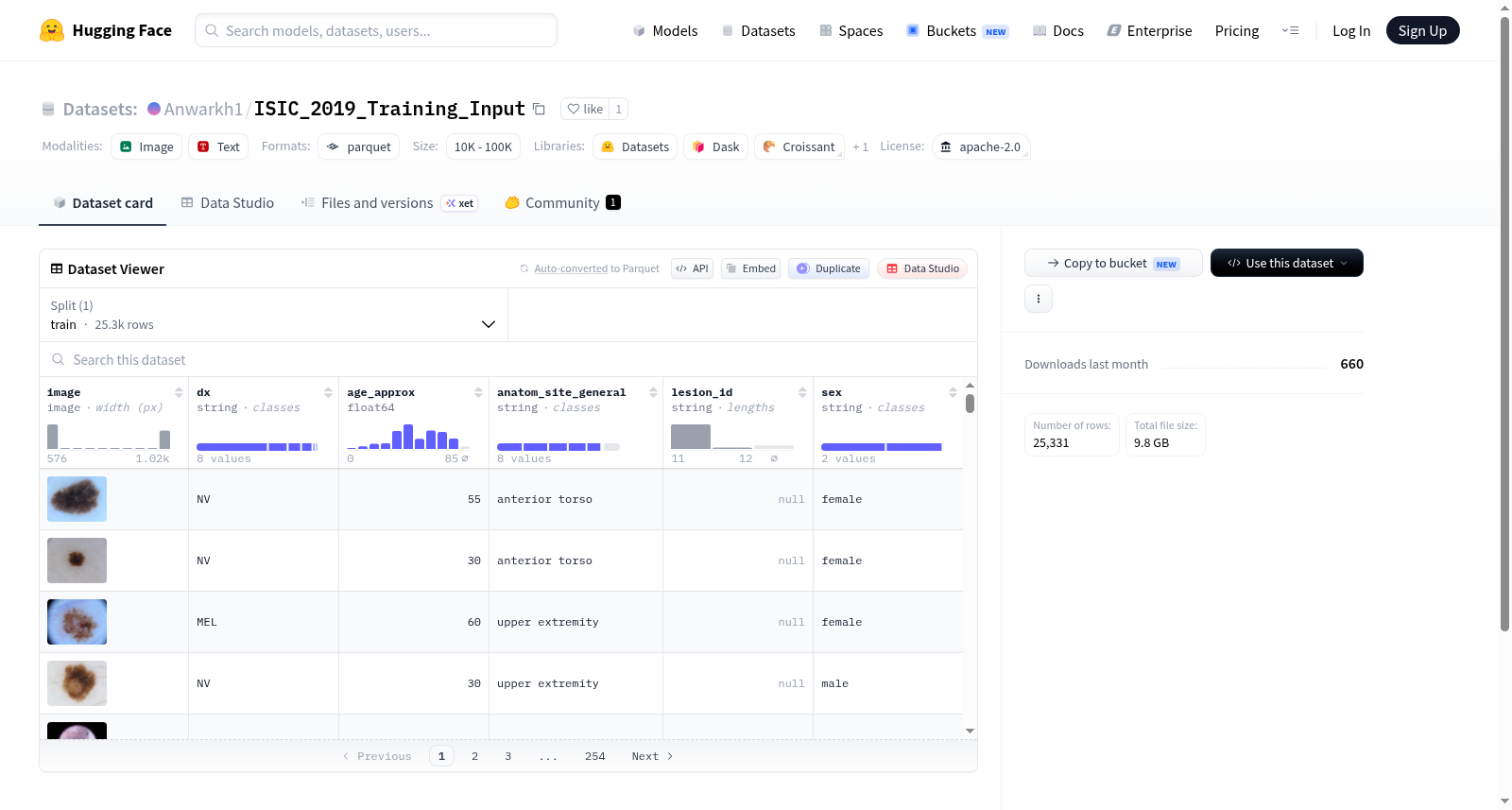
Task: Sort the lesion_id column
Action: point(802,392)
